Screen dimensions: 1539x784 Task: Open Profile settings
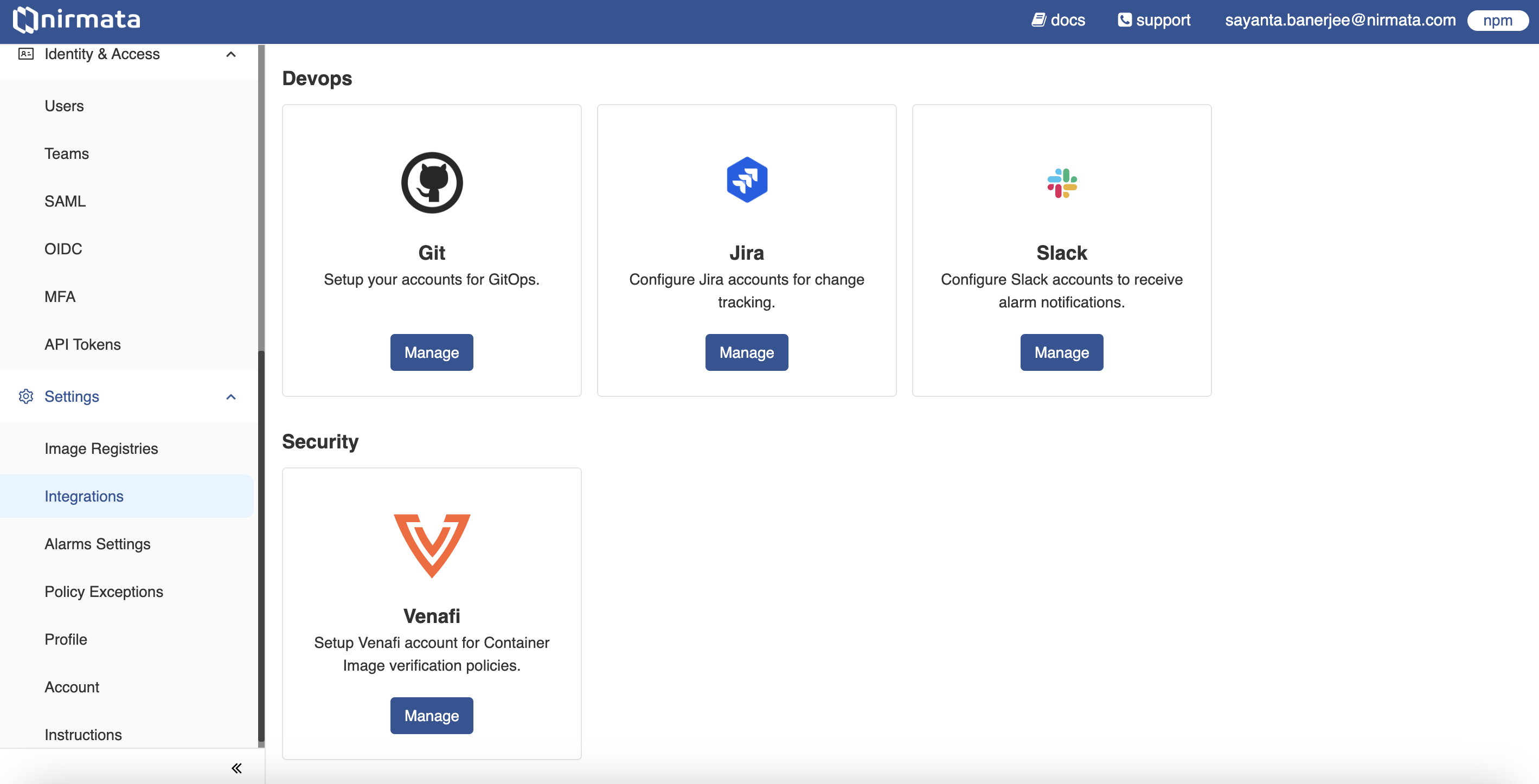click(x=66, y=639)
